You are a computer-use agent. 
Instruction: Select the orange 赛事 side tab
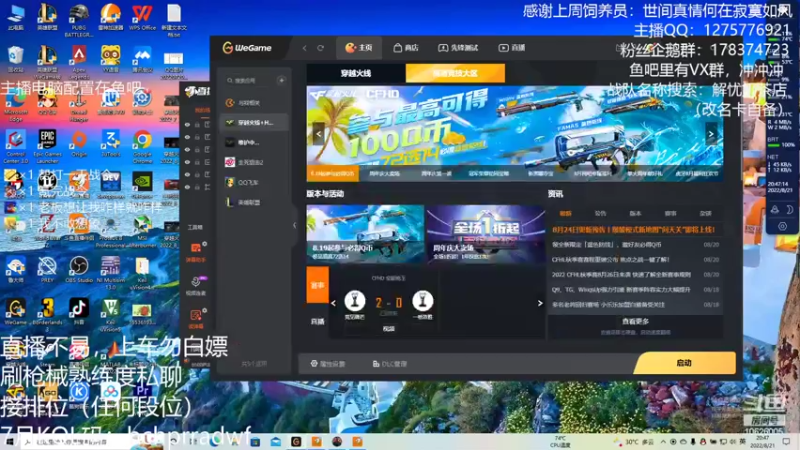coord(317,285)
